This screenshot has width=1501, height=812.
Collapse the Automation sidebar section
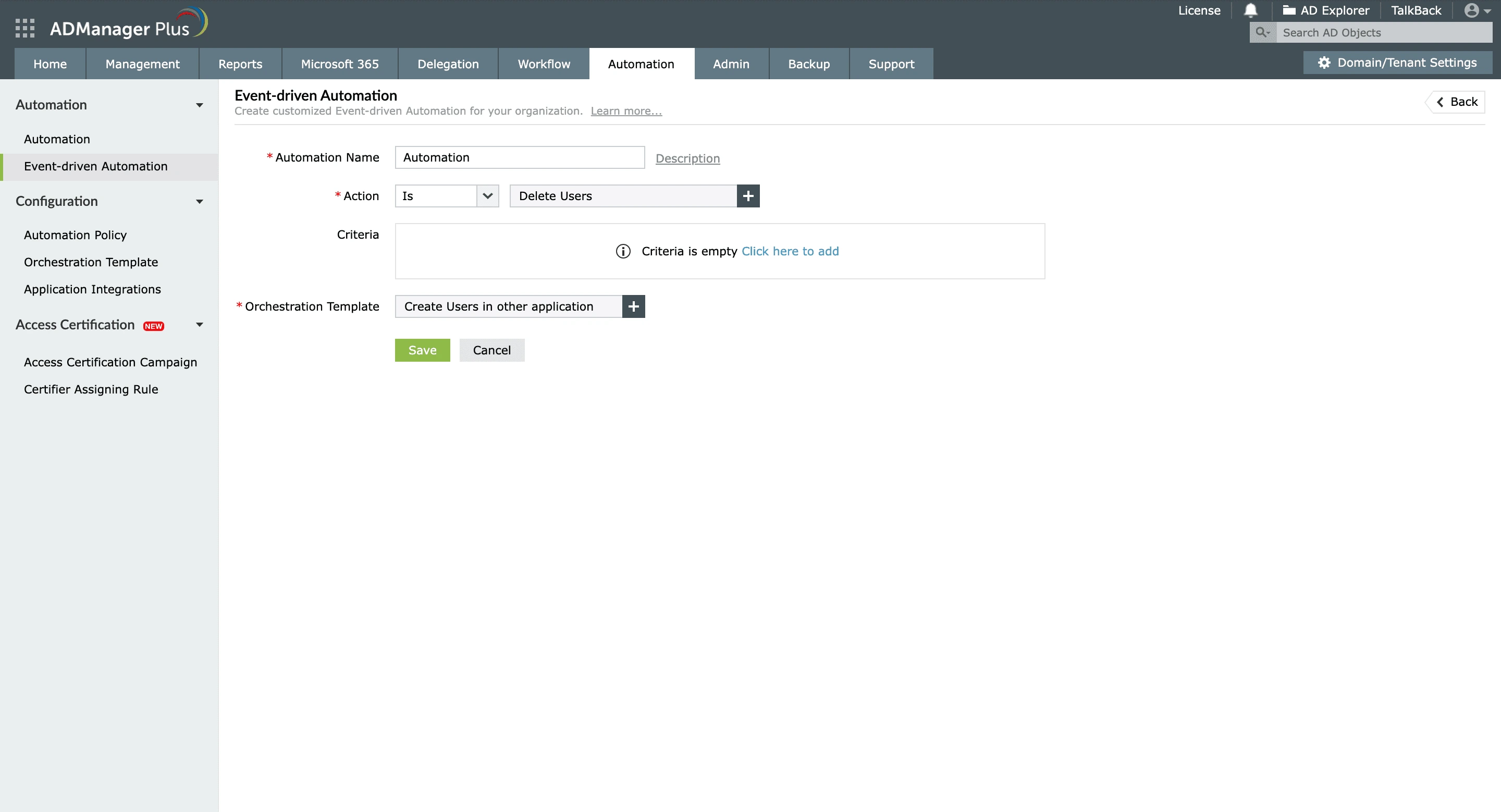click(x=199, y=105)
